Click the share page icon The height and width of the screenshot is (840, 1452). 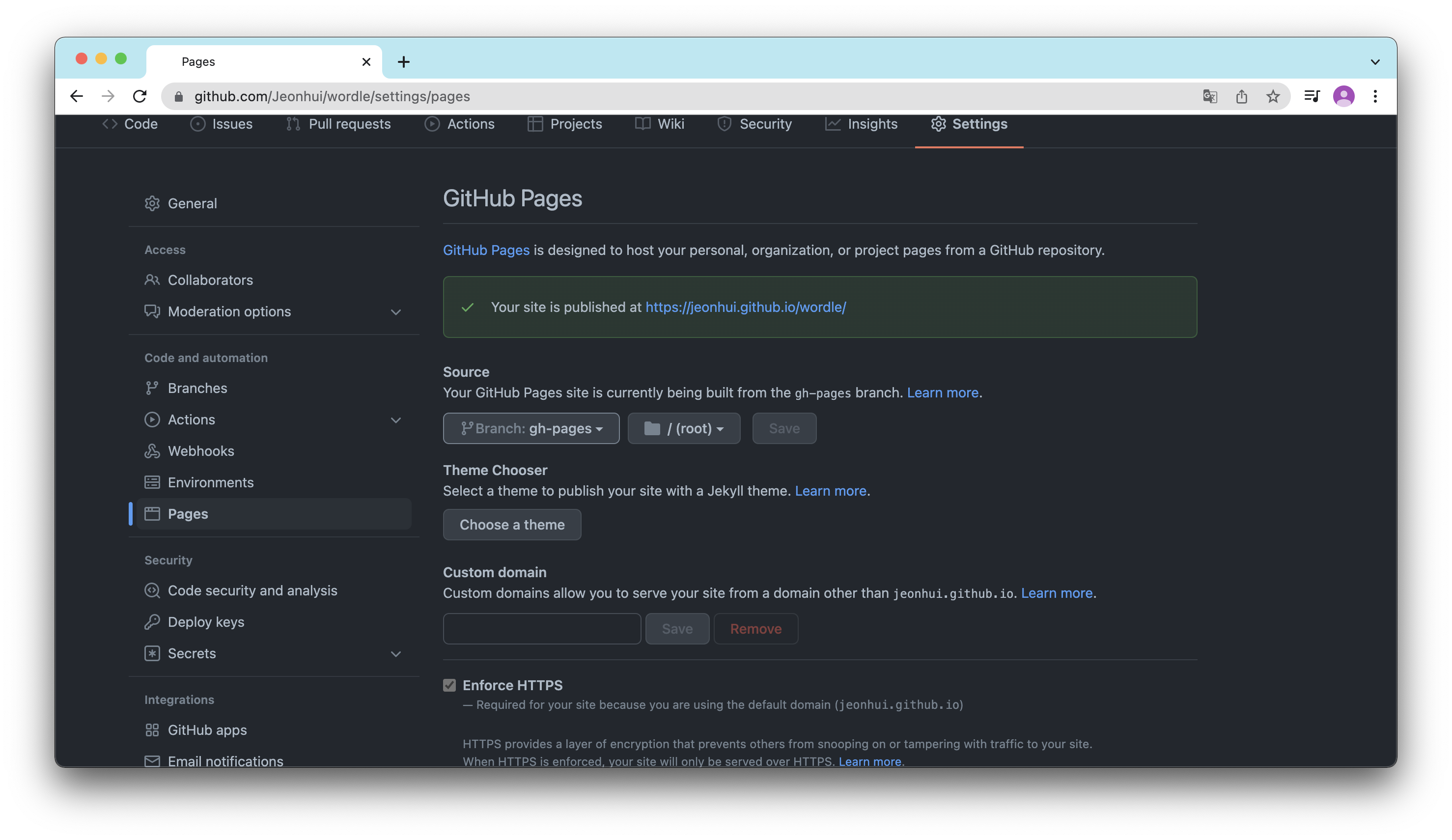tap(1241, 96)
